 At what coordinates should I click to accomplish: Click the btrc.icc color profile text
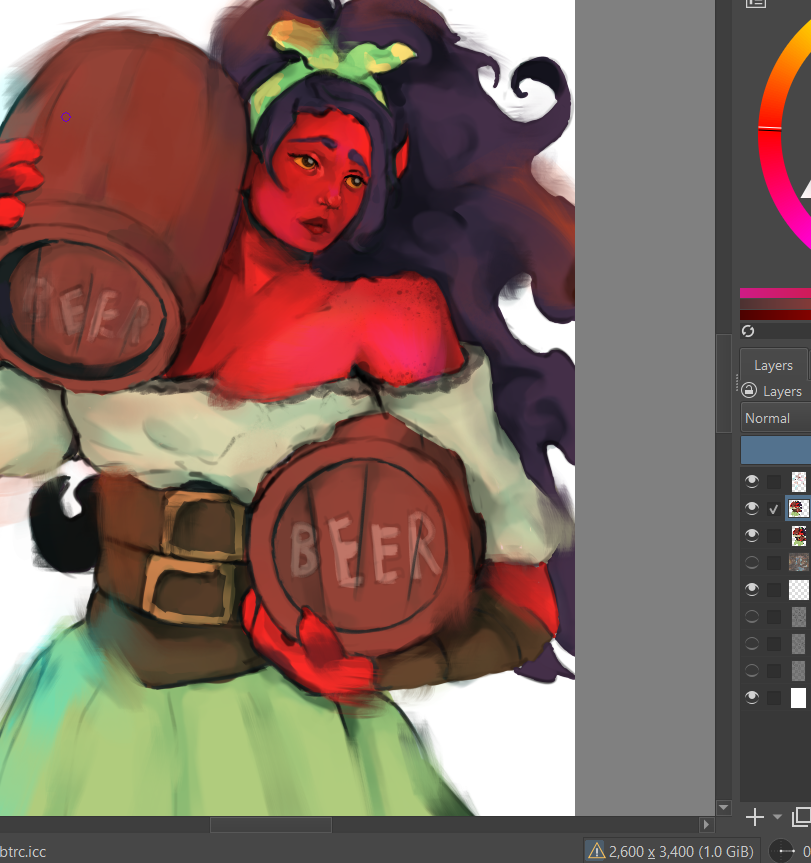tap(23, 851)
